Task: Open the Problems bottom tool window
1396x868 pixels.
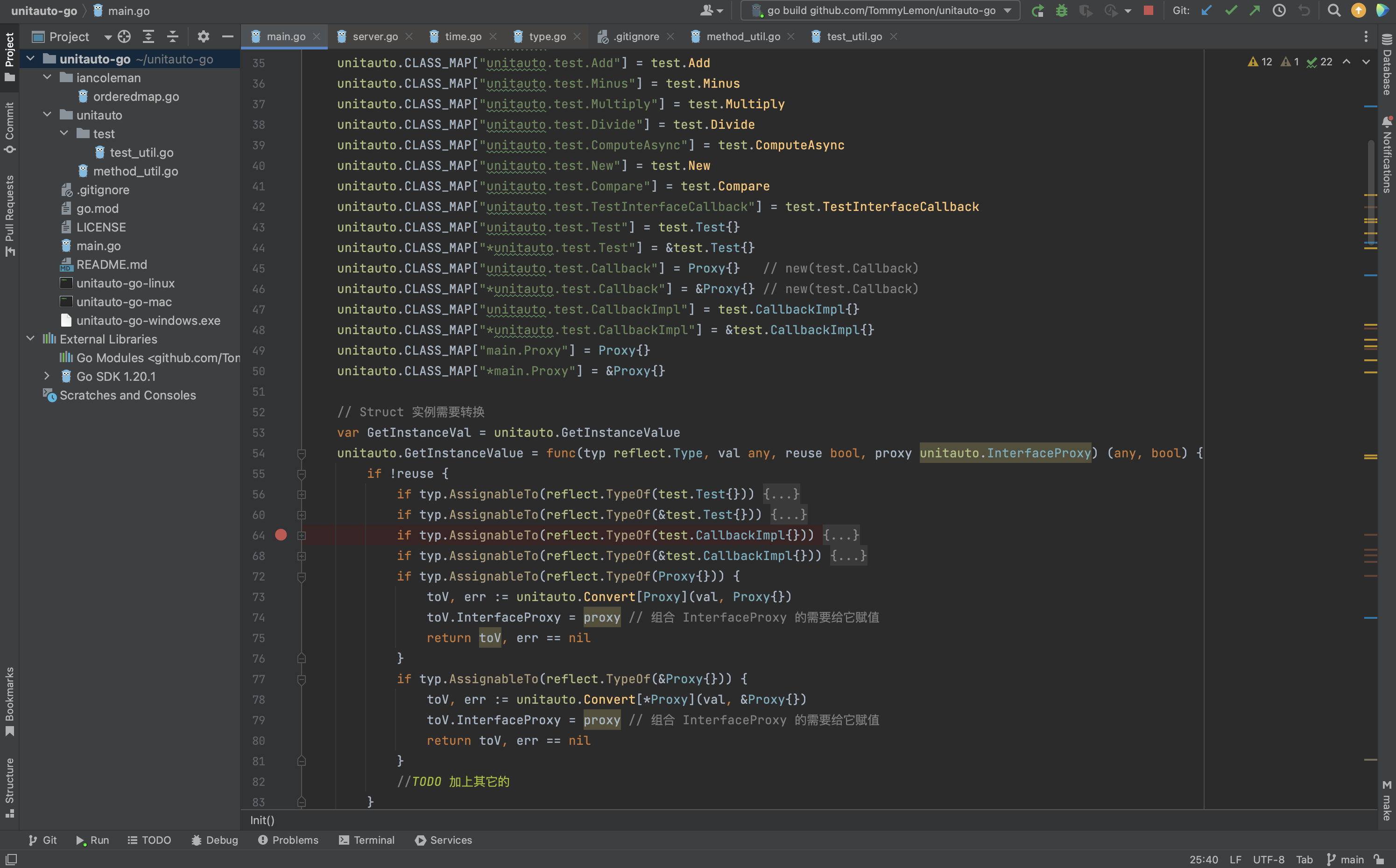Action: point(288,840)
